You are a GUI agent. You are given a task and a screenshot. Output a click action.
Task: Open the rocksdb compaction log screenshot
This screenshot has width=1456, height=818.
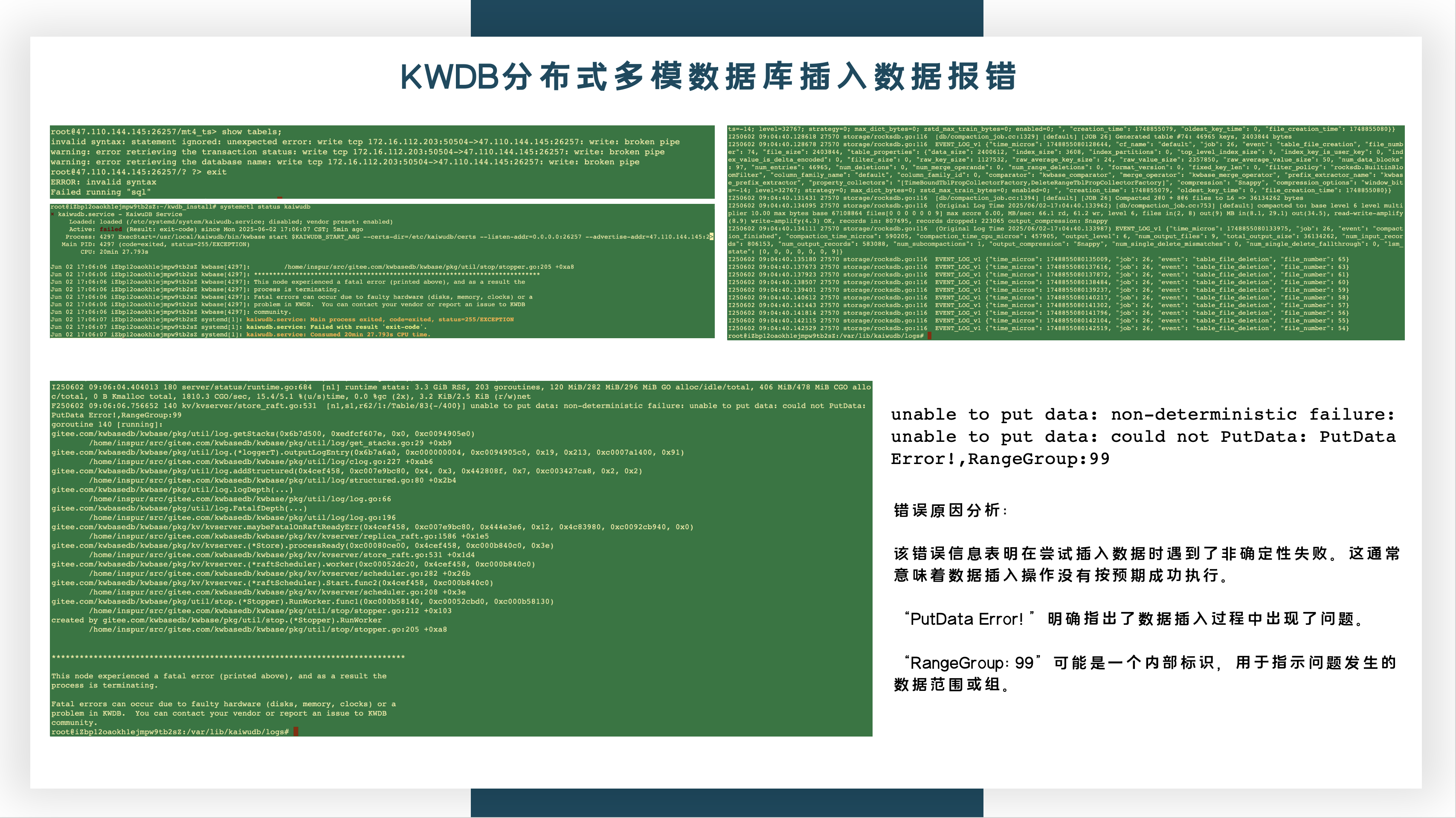[1065, 232]
